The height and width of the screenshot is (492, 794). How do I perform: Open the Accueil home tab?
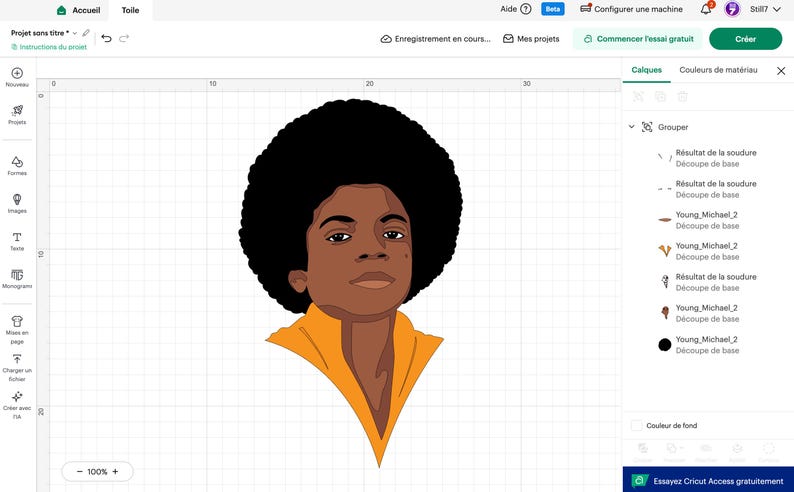pos(78,10)
